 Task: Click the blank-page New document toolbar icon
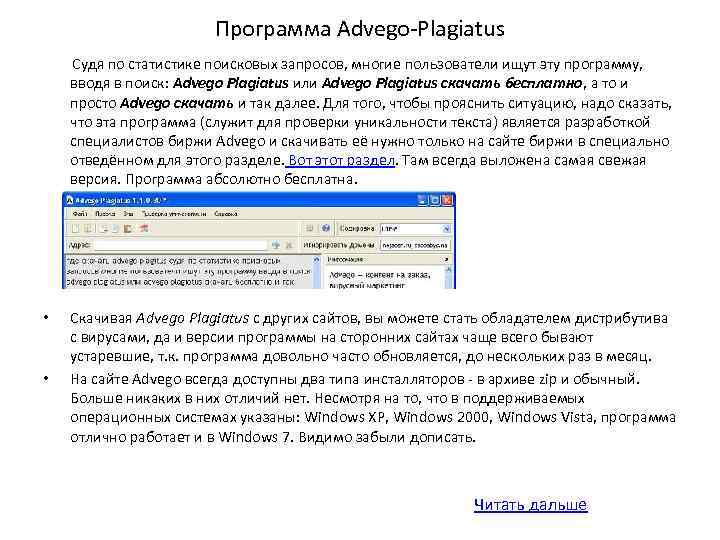coord(76,228)
